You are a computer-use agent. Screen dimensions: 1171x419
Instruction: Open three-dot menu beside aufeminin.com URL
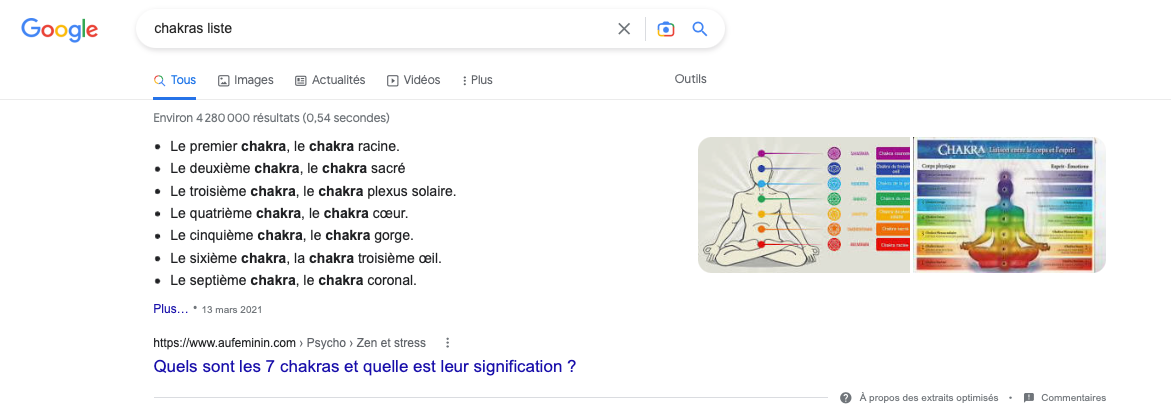(447, 343)
